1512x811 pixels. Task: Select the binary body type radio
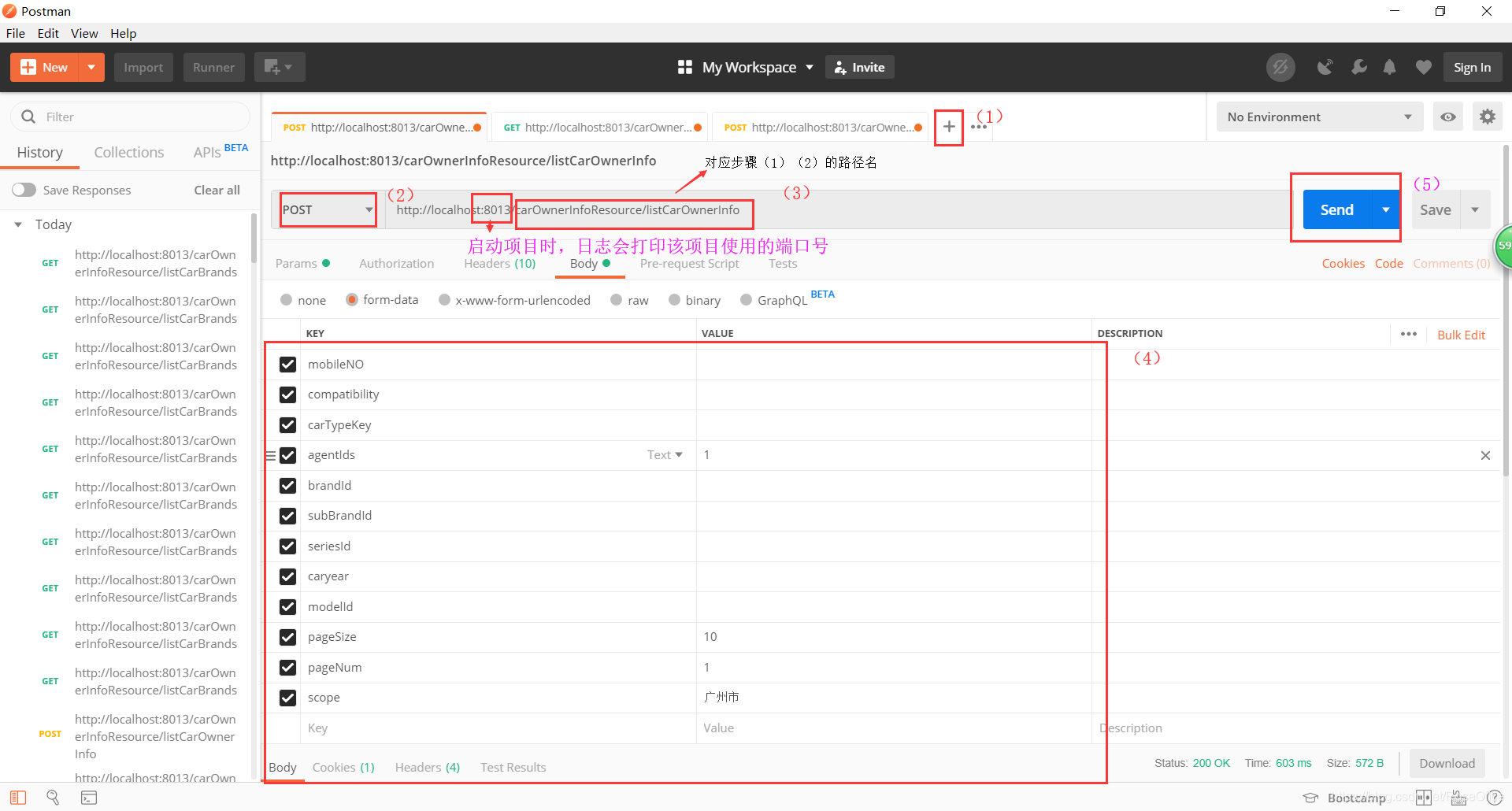(x=674, y=300)
